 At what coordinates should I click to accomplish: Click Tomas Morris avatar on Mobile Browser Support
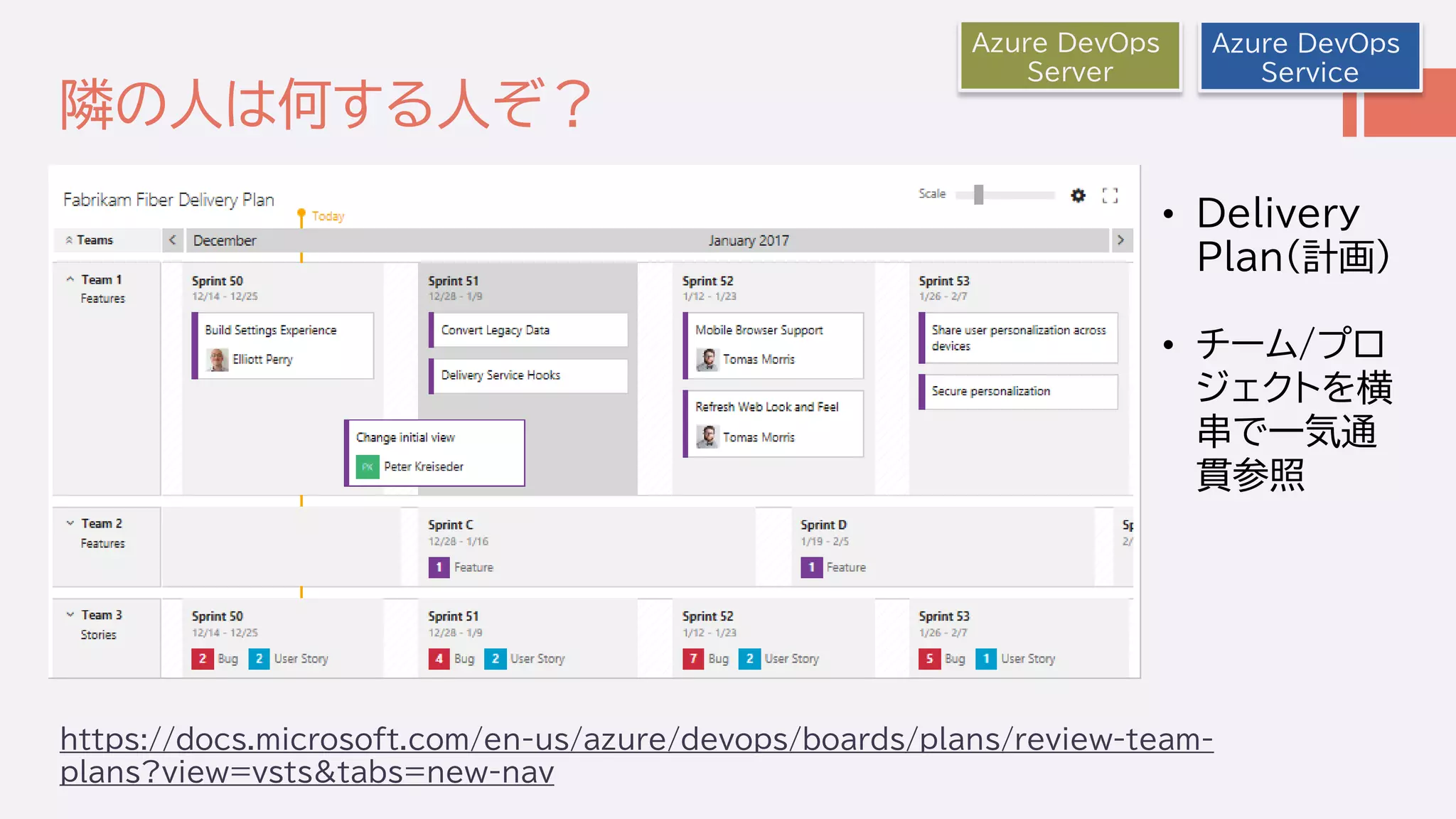pos(707,360)
